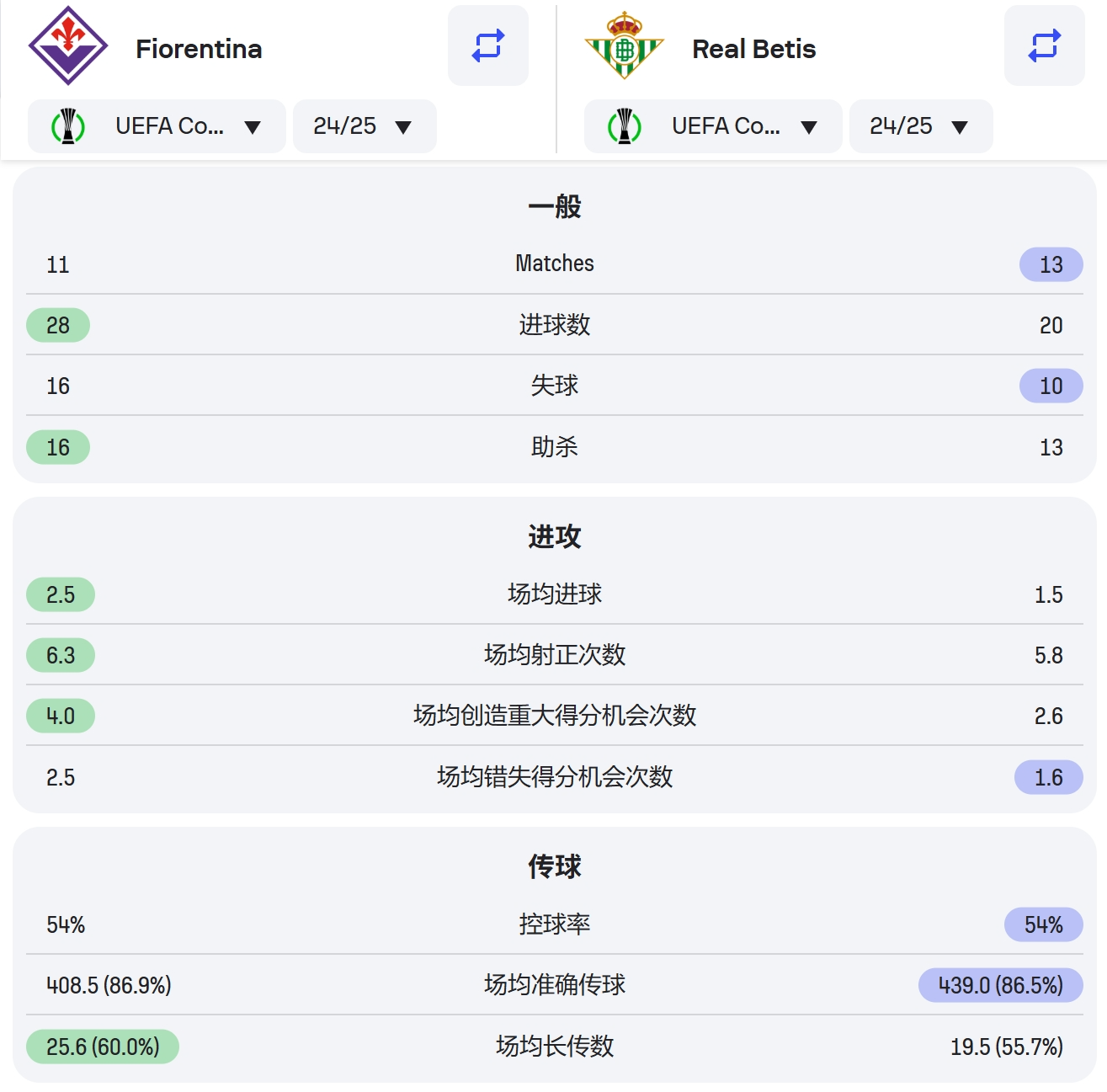Click the 进攻 section heading
The image size is (1107, 1092).
(555, 536)
